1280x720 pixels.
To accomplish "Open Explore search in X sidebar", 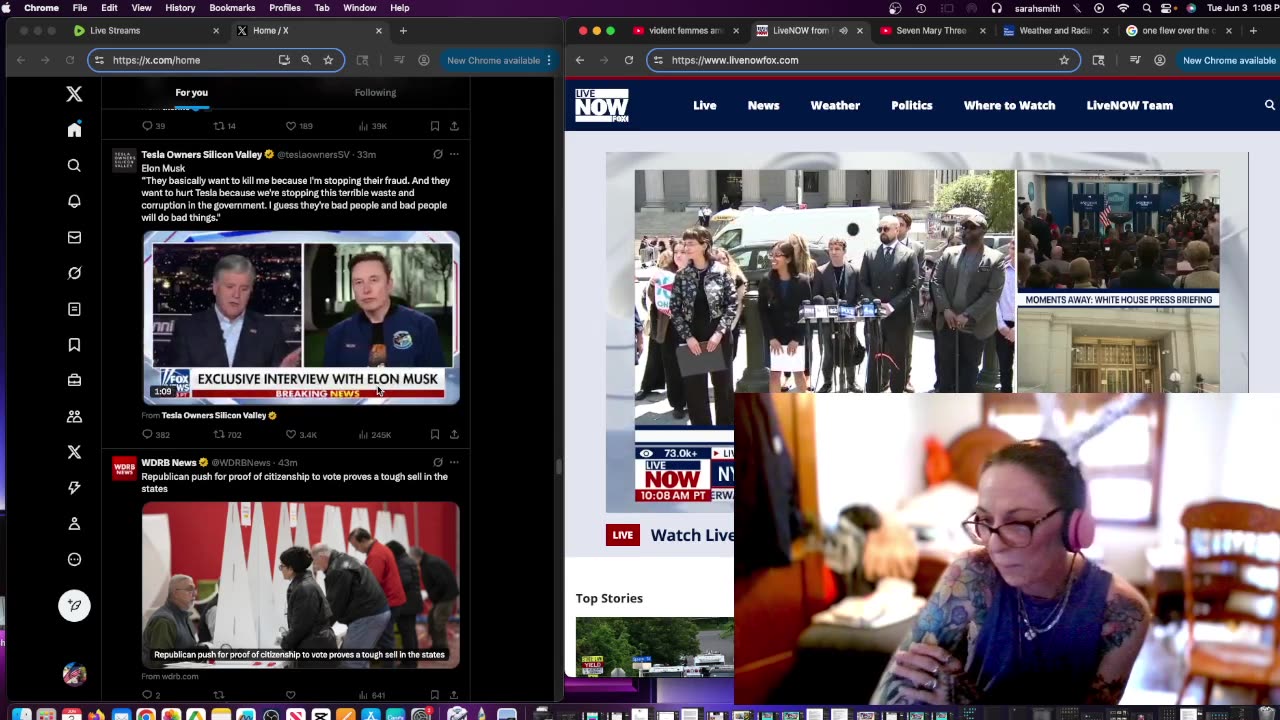I will [74, 166].
